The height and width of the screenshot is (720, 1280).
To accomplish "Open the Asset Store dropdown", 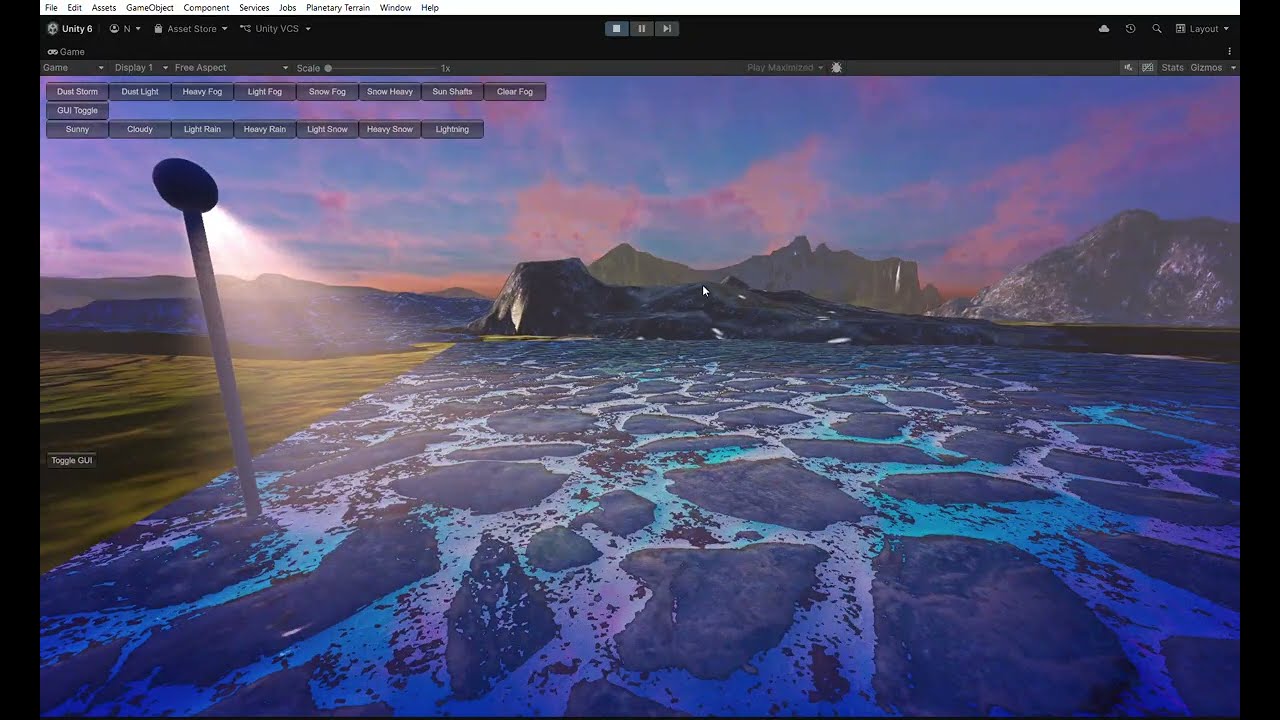I will [191, 29].
